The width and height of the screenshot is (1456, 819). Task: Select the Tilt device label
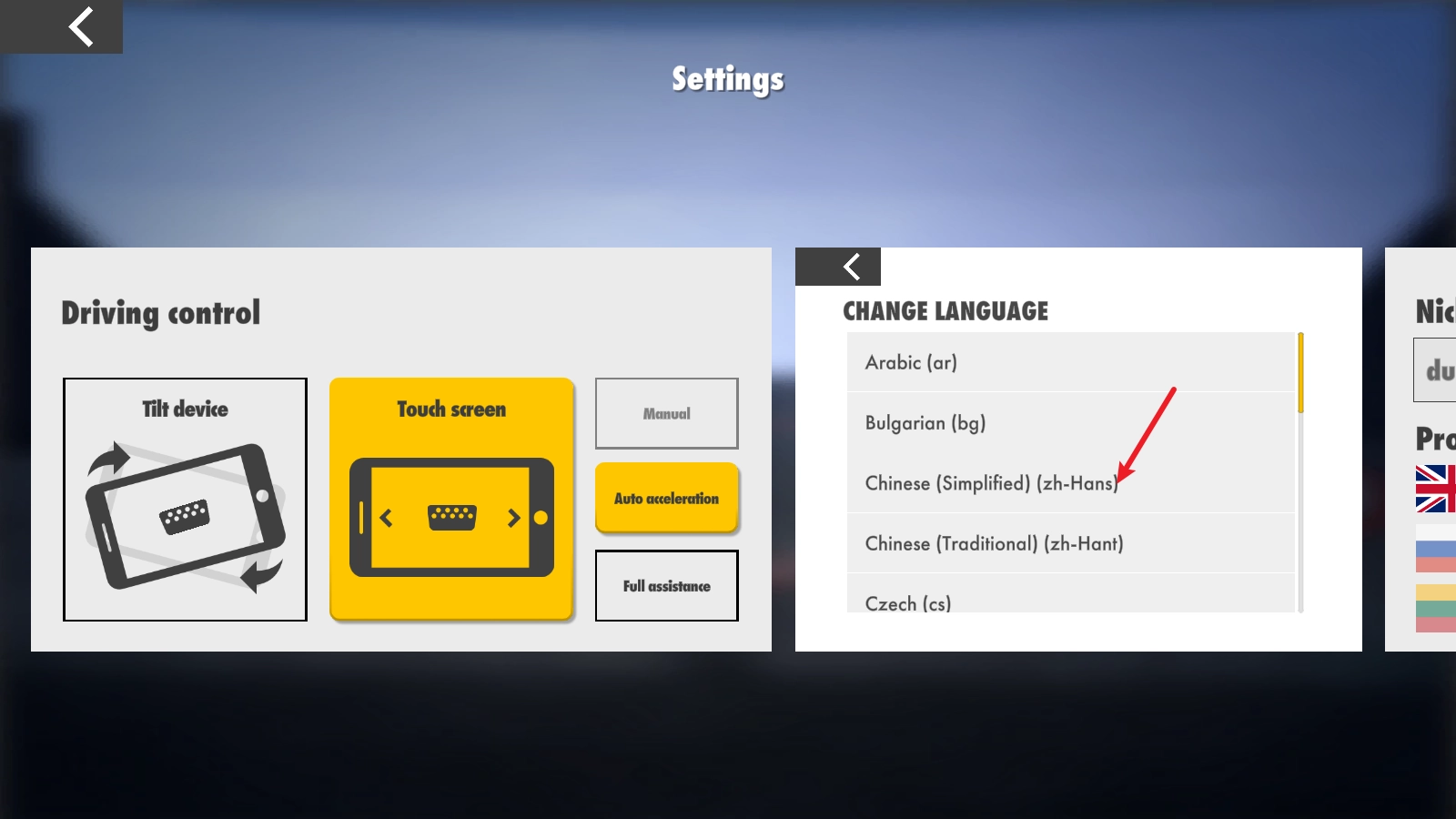click(x=185, y=409)
